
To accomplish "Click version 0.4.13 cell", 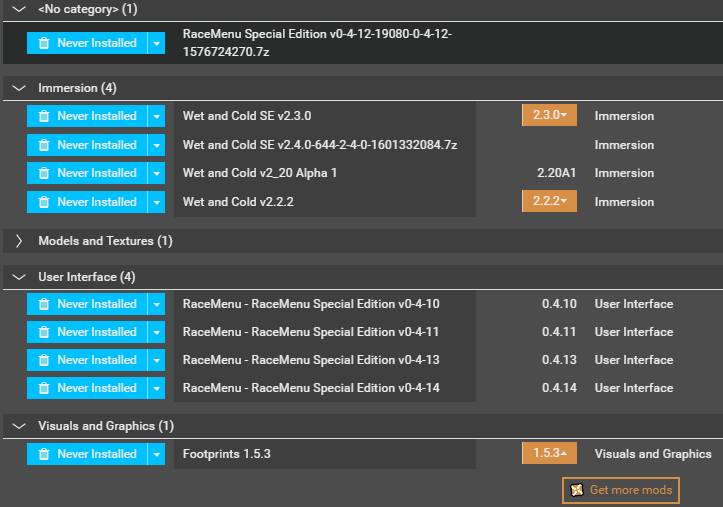I will pyautogui.click(x=559, y=360).
